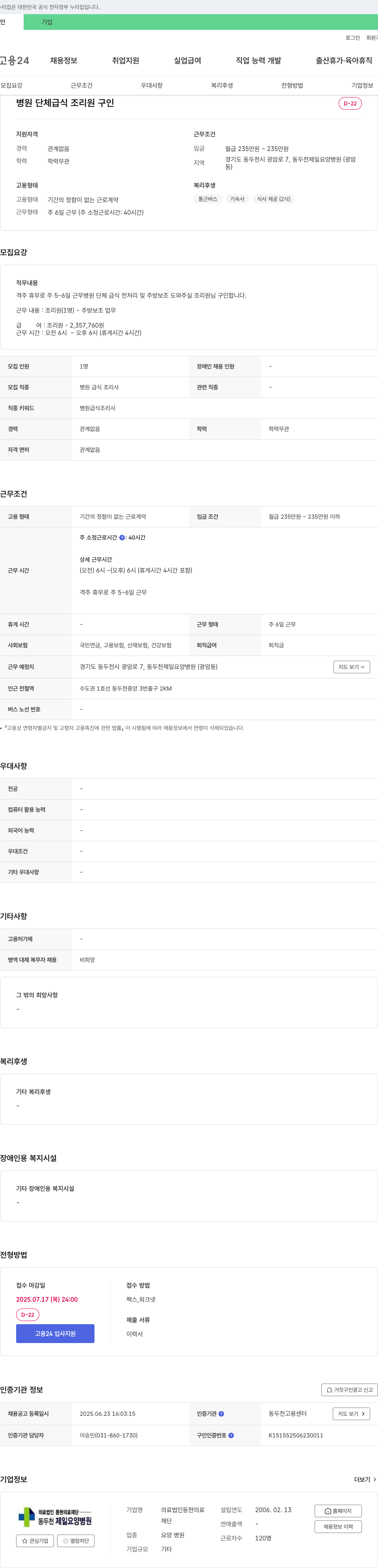Image resolution: width=378 pixels, height=1568 pixels.
Task: Click the 구인인증번호 value K151552506230011
Action: tap(296, 1435)
